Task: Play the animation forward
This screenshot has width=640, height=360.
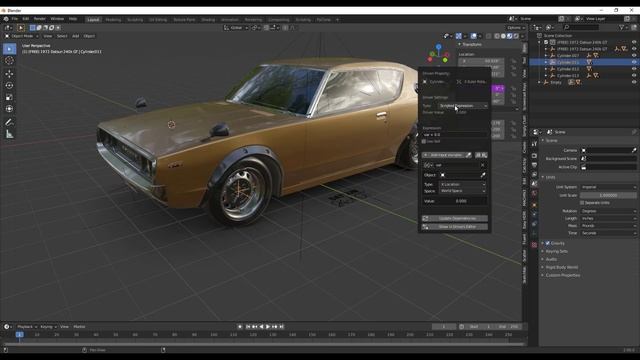Action: [x=268, y=327]
